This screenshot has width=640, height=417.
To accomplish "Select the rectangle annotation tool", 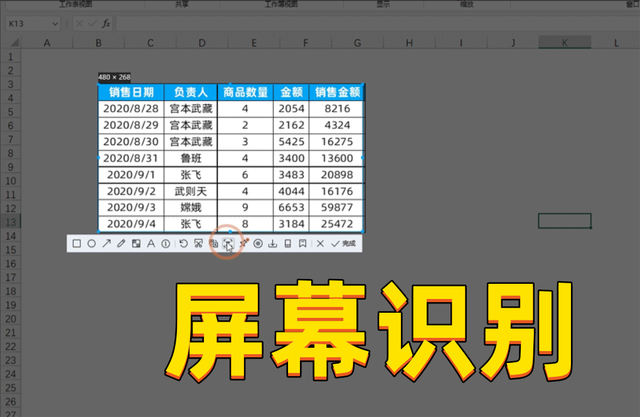I will point(76,244).
